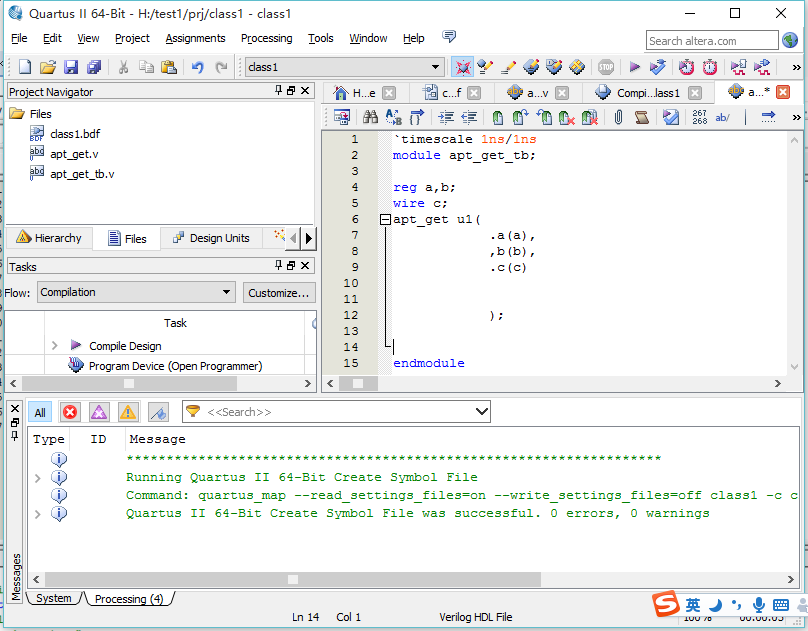Pin the Project Navigator panel

coord(279,90)
